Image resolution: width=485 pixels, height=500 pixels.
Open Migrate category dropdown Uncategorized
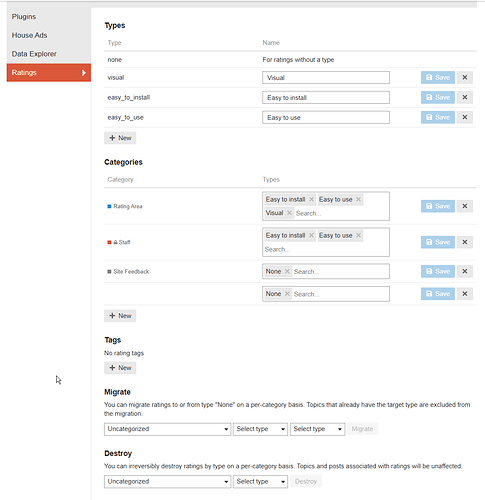click(167, 429)
